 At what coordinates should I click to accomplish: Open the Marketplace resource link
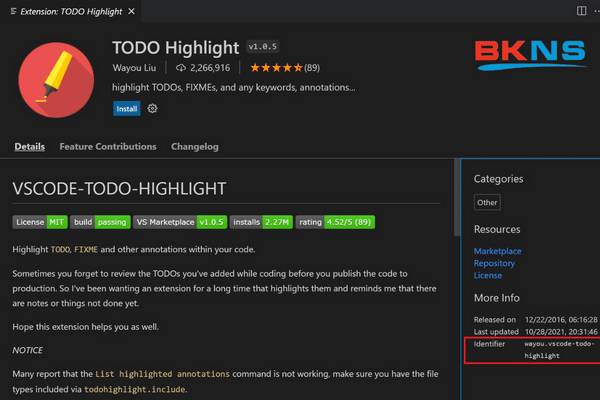[x=497, y=251]
